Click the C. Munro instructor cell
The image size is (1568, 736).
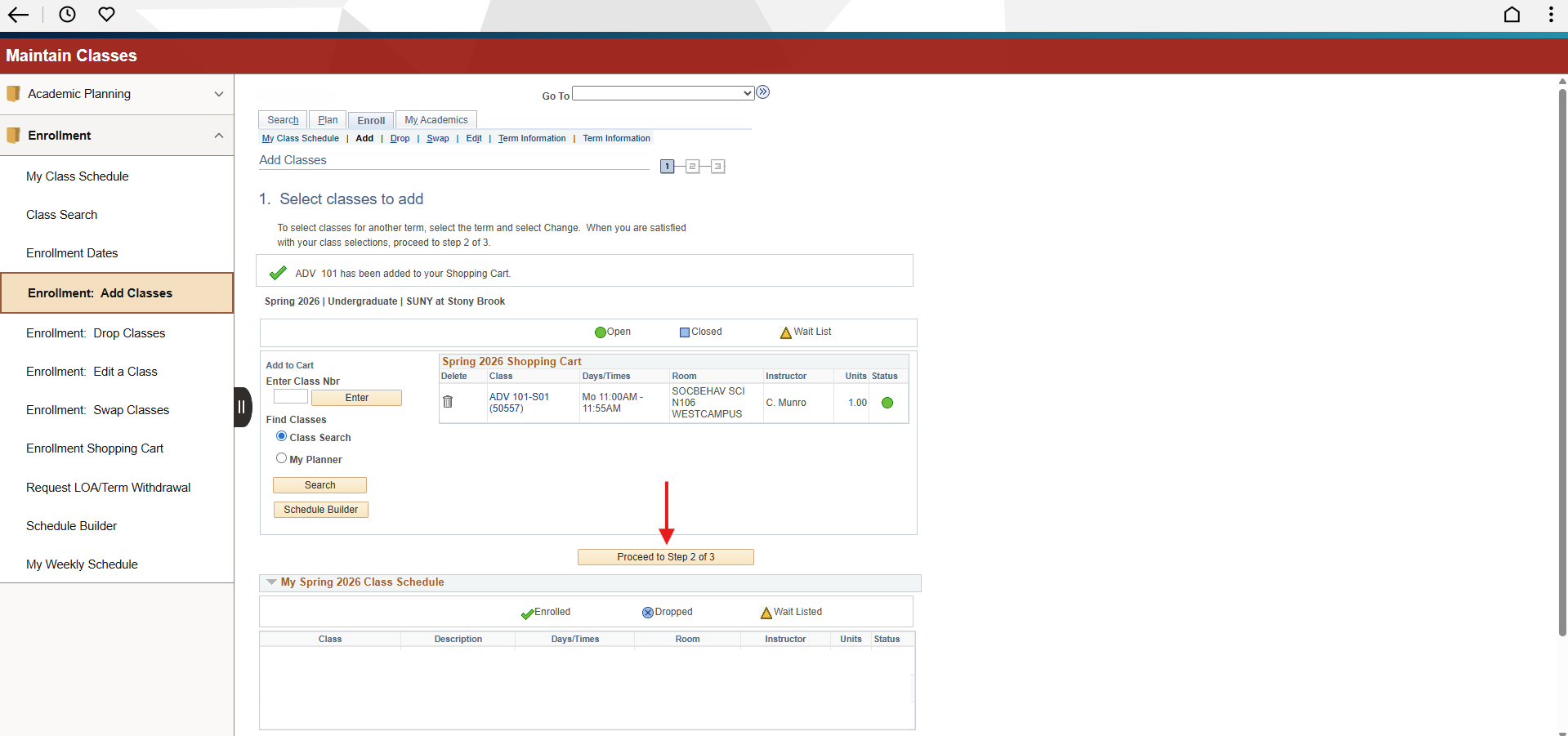pyautogui.click(x=786, y=403)
